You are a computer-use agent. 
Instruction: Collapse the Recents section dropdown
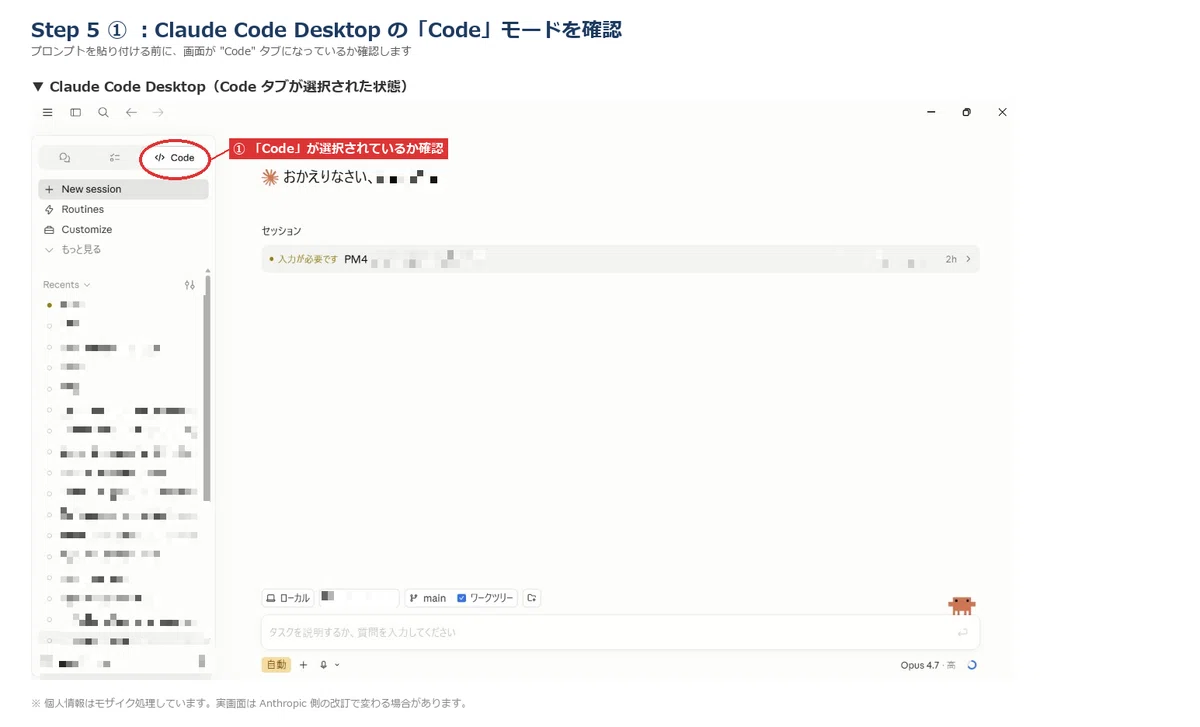(67, 285)
